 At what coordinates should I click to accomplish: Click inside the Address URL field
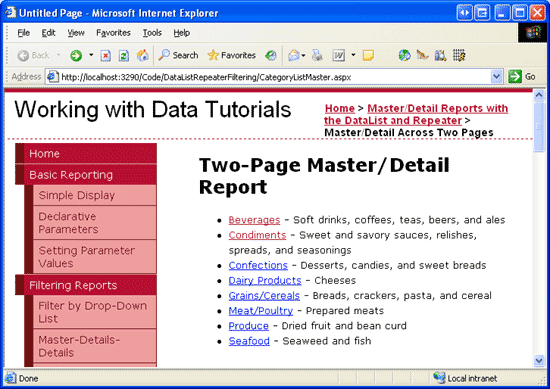click(x=274, y=77)
